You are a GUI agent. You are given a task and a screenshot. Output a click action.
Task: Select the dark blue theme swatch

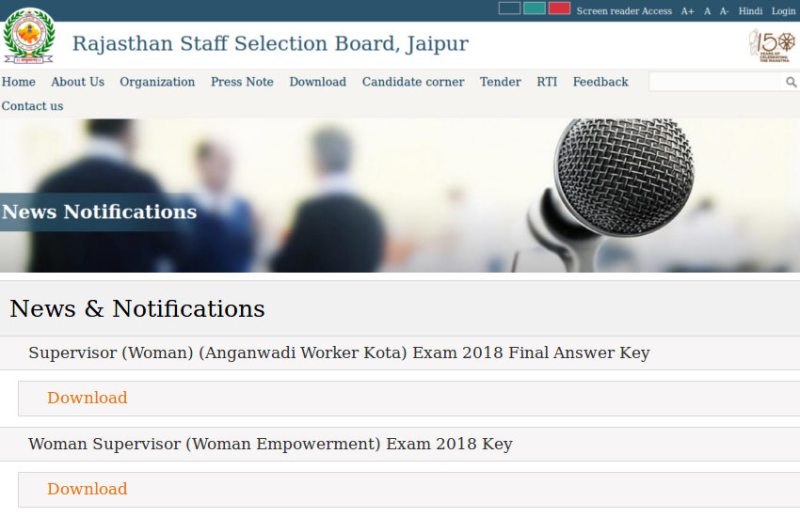[509, 8]
